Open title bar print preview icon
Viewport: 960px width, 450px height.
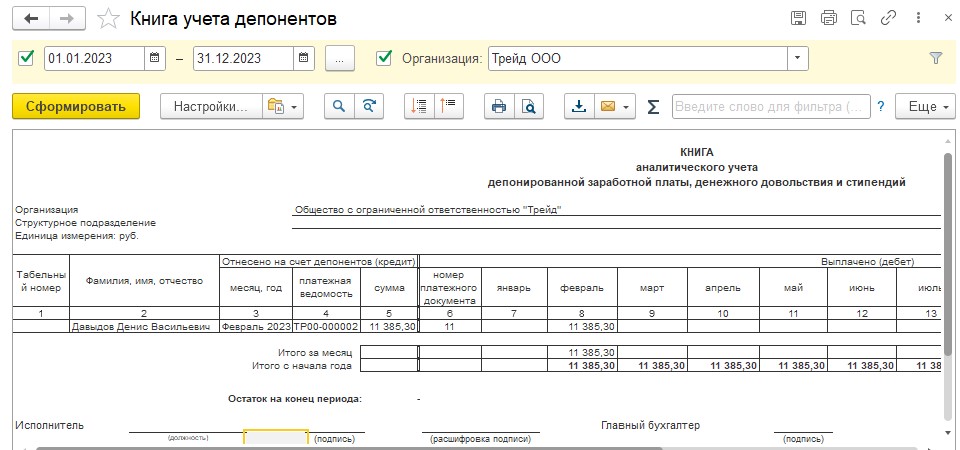[x=858, y=18]
